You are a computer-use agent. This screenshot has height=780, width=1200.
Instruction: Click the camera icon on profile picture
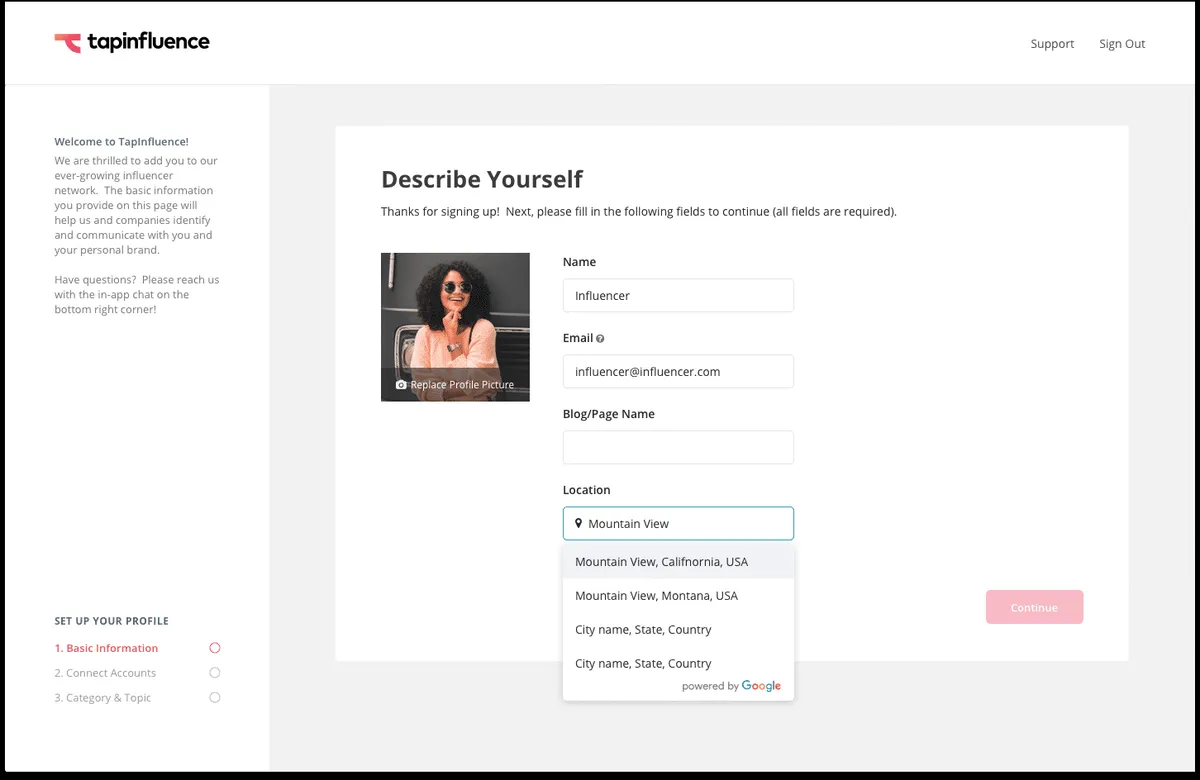click(401, 385)
